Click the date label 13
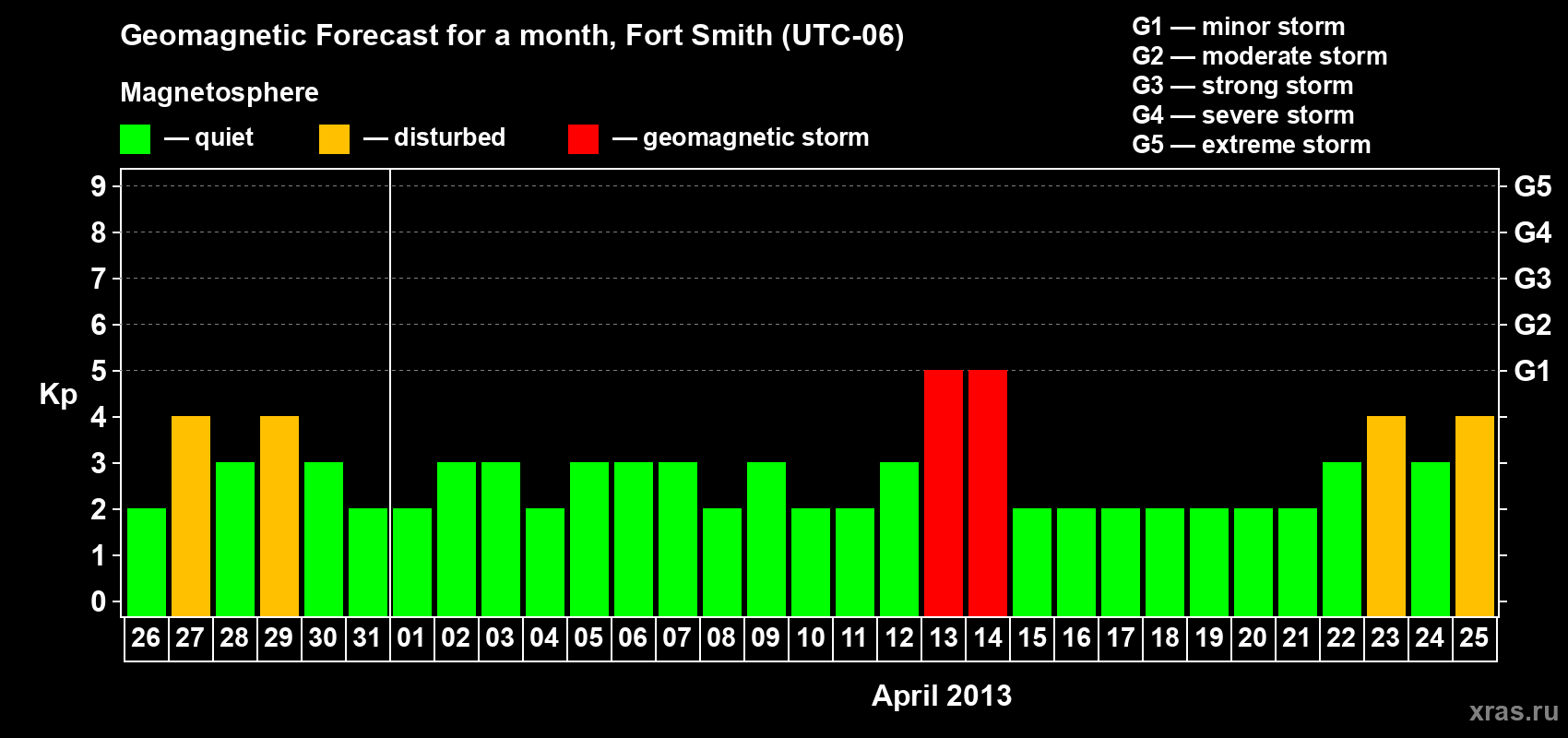1568x738 pixels. pyautogui.click(x=944, y=637)
